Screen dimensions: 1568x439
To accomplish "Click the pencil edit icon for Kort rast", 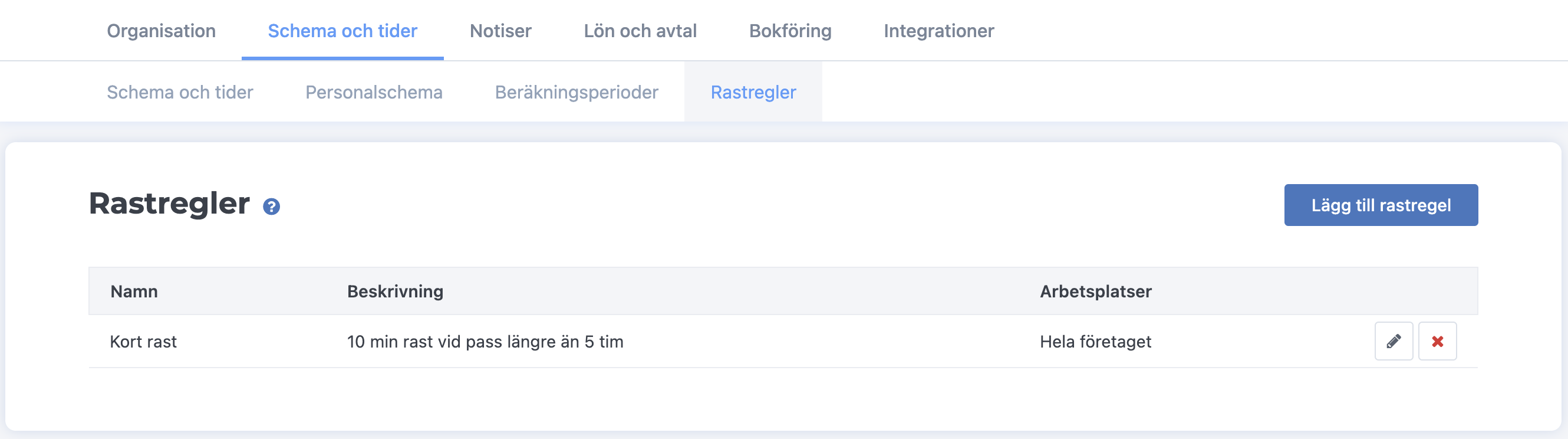I will pos(1394,341).
